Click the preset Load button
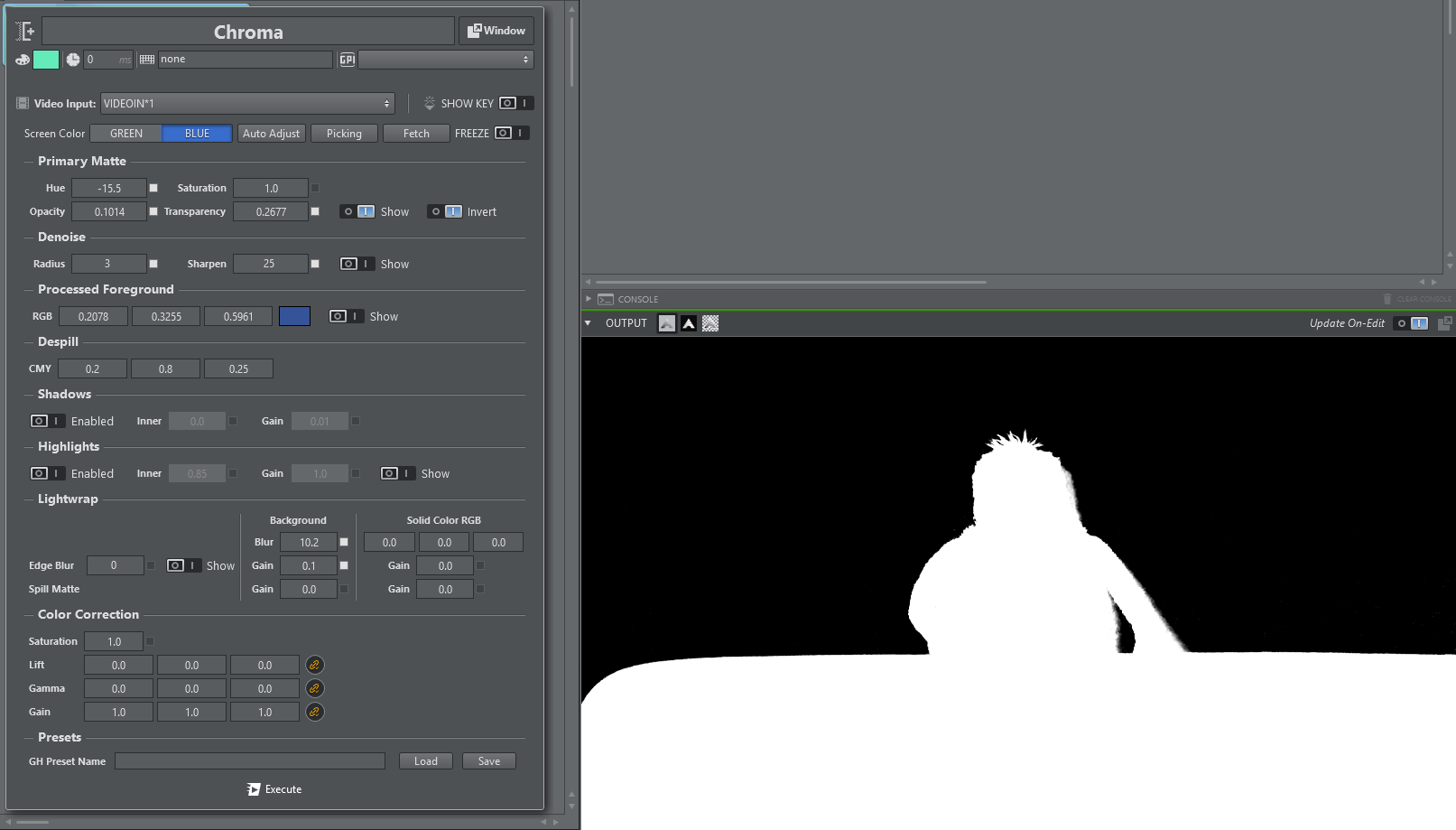This screenshot has height=830, width=1456. tap(426, 761)
